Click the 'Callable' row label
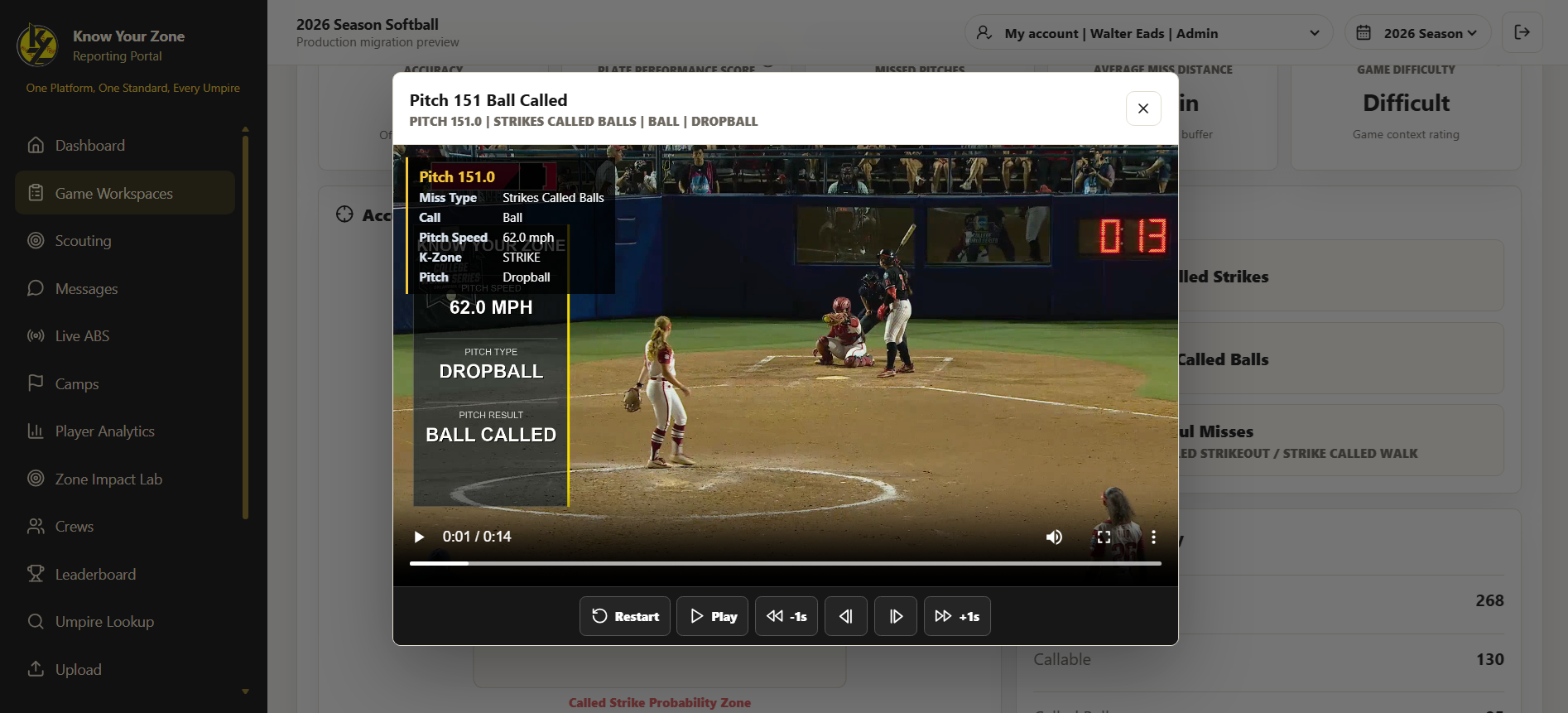This screenshot has height=713, width=1568. coord(1062,659)
